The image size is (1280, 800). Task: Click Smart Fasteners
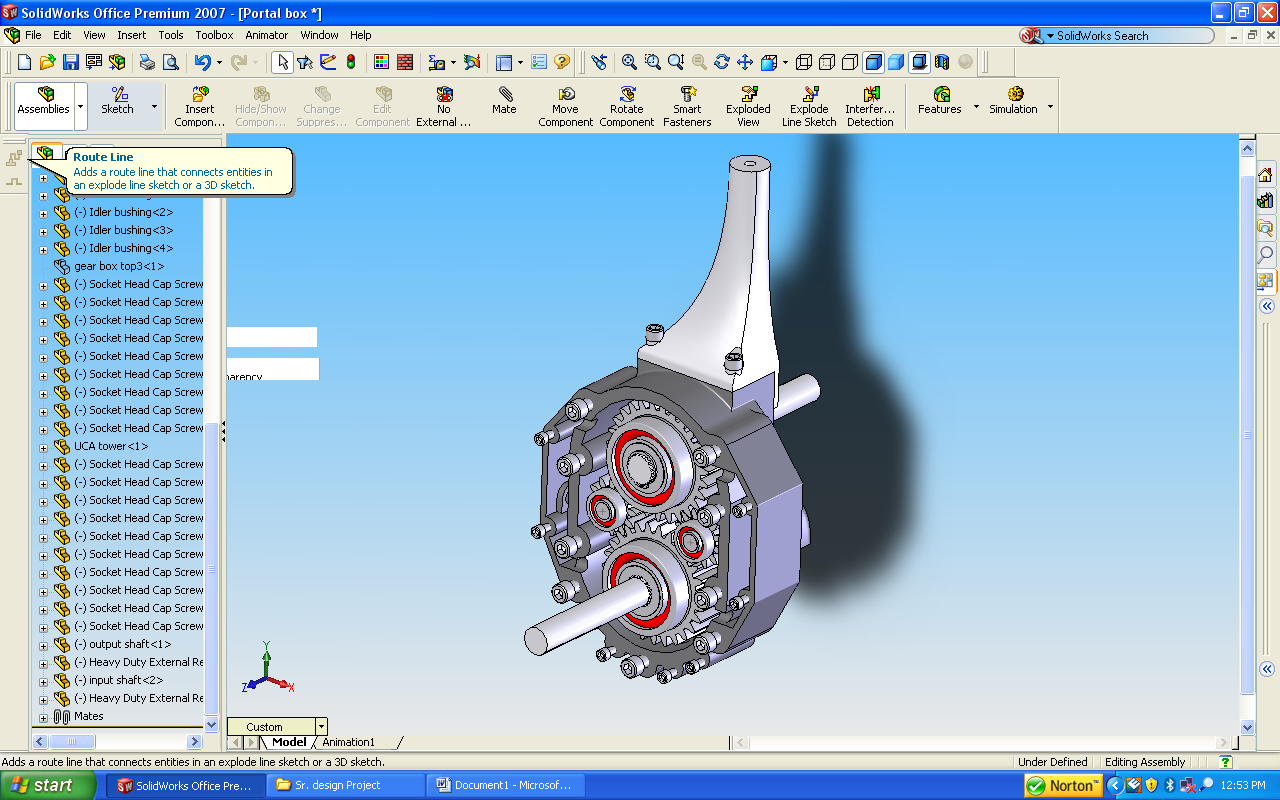coord(687,106)
